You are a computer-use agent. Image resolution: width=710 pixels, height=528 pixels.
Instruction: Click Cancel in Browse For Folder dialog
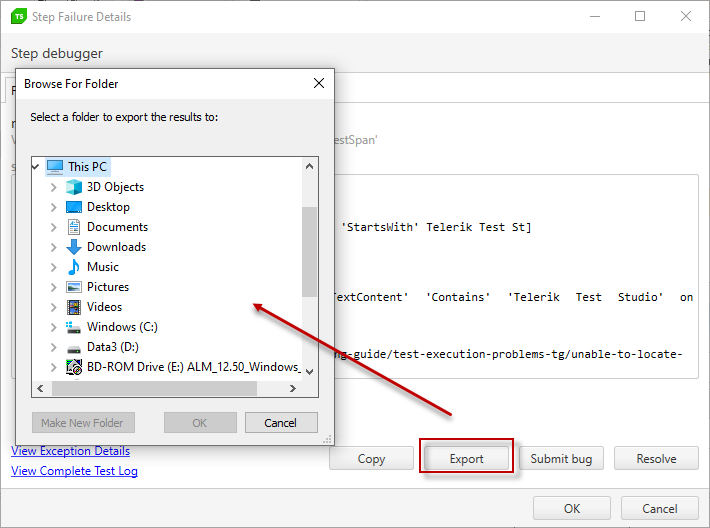281,422
